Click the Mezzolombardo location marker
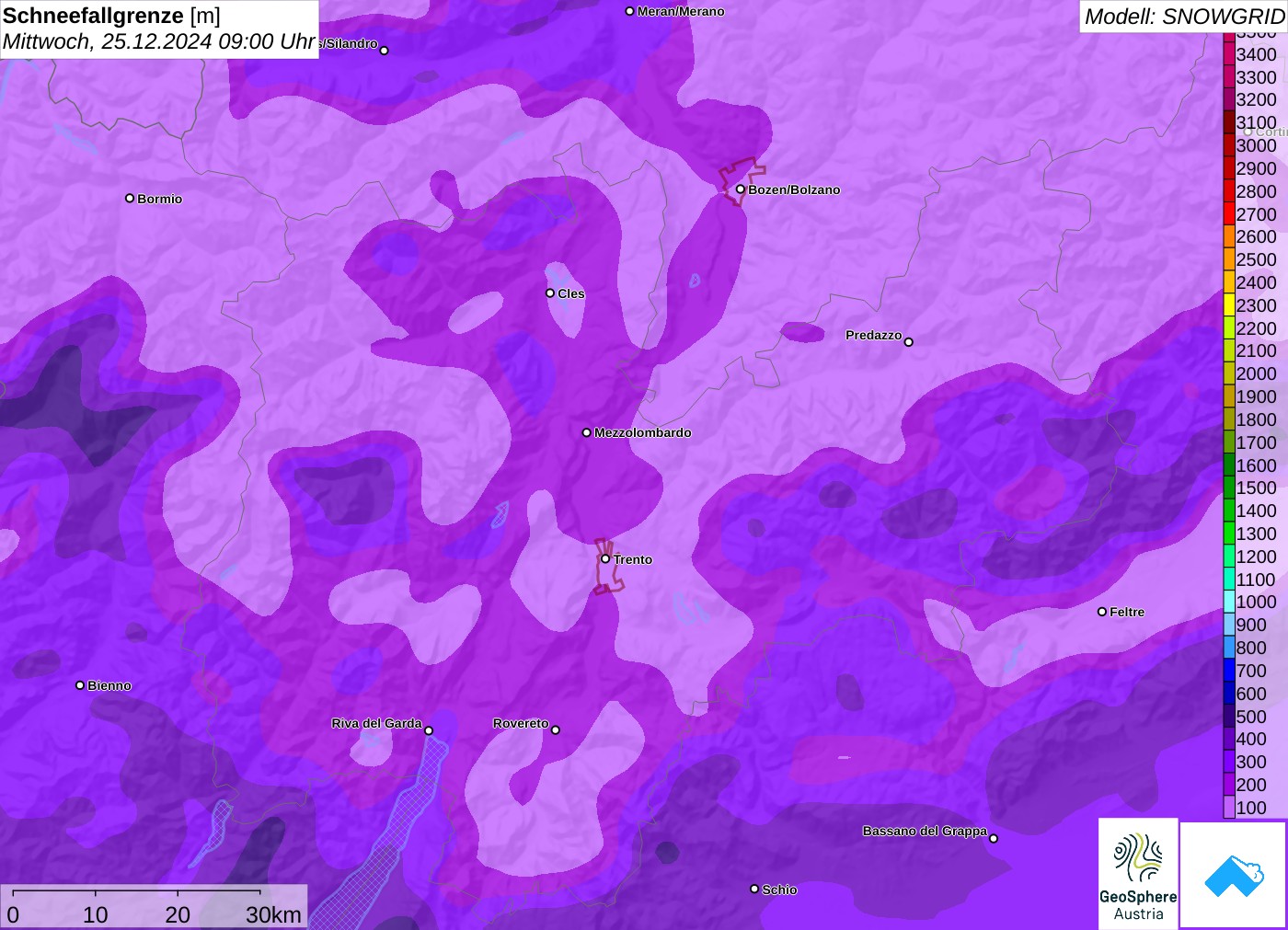This screenshot has height=930, width=1288. [587, 432]
